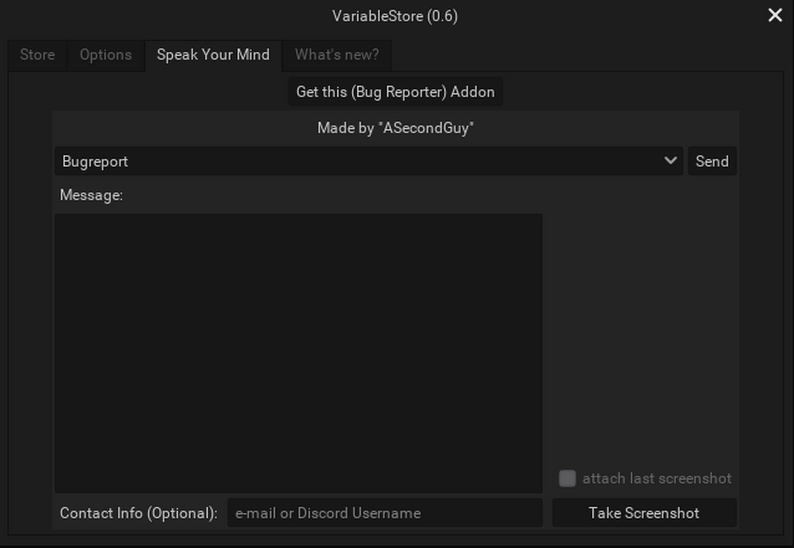Click the attach last screenshot label
This screenshot has height=548, width=794.
pyautogui.click(x=657, y=478)
